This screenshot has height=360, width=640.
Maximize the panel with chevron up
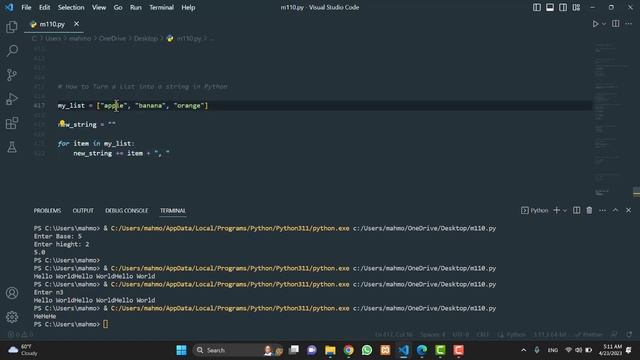(616, 210)
